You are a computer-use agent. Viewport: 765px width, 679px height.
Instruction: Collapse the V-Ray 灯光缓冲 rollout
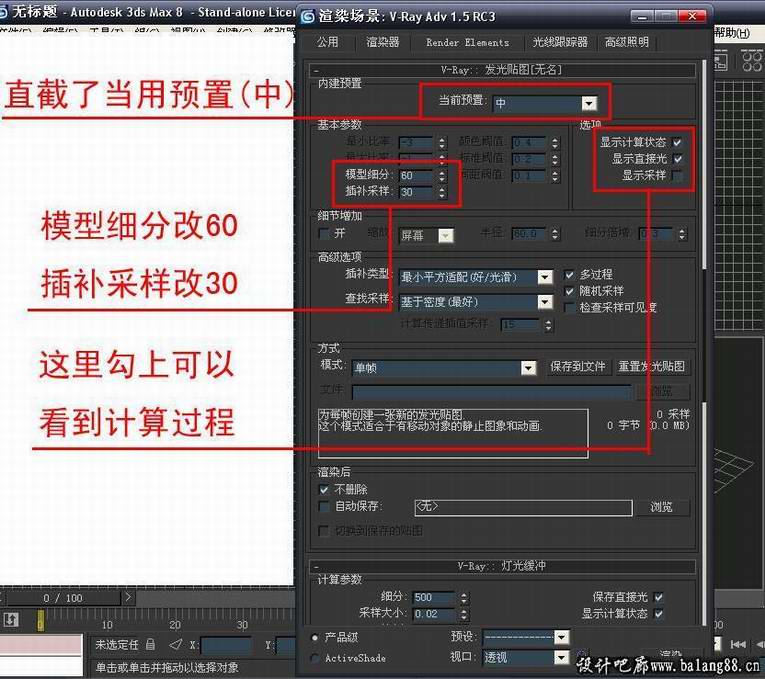[x=502, y=566]
